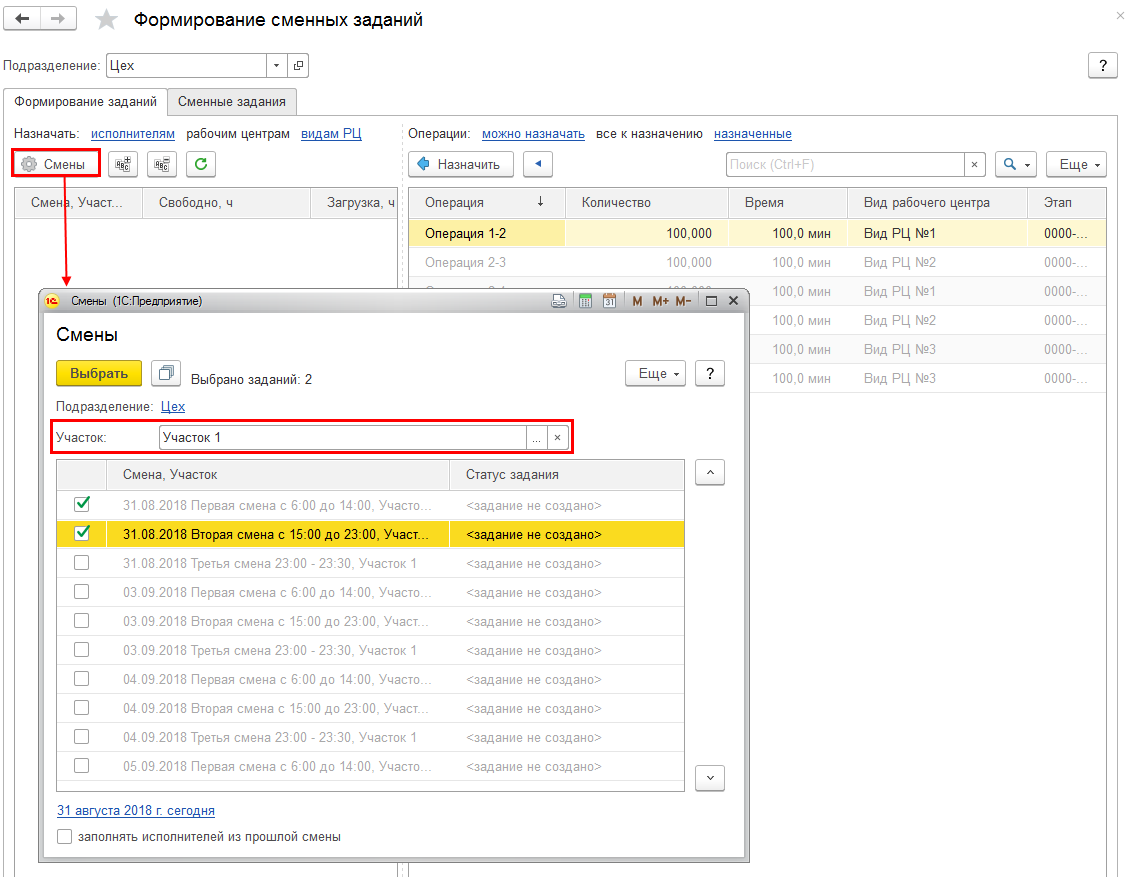
Task: Check 31.08.2018 Третья смена checkbox
Action: [82, 562]
